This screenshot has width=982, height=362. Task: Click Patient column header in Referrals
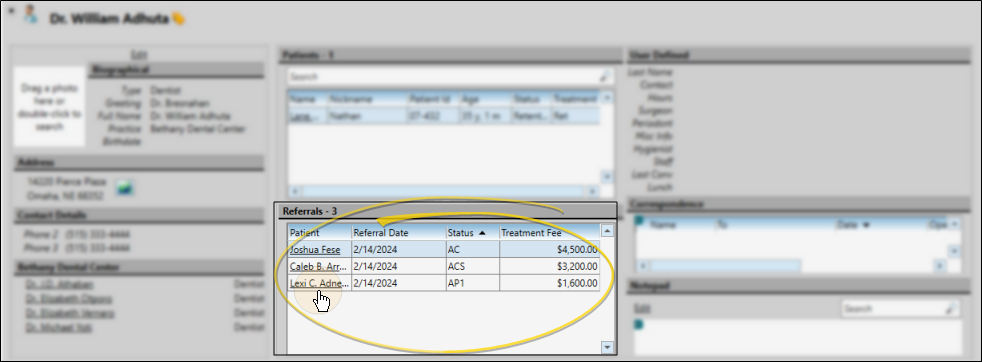[320, 232]
